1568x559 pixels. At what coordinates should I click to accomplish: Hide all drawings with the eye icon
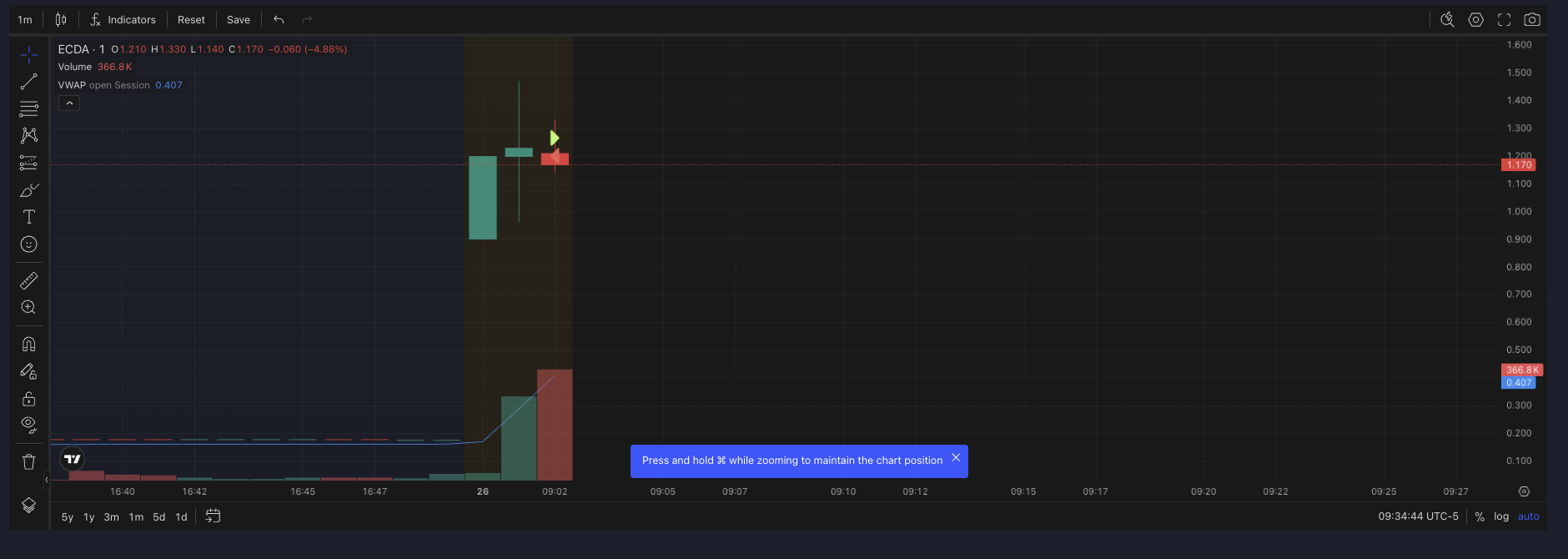(29, 425)
